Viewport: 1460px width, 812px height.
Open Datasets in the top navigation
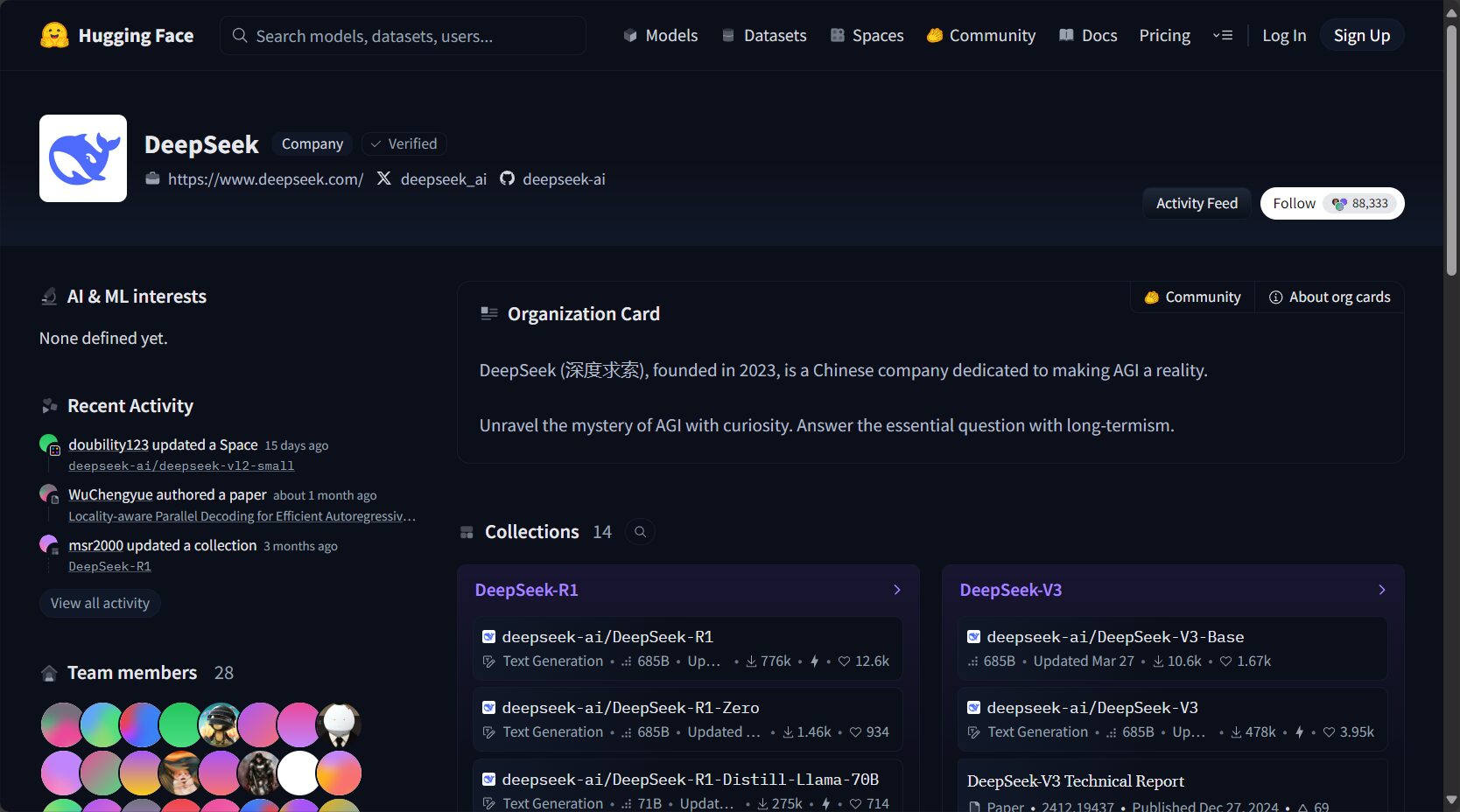point(764,36)
